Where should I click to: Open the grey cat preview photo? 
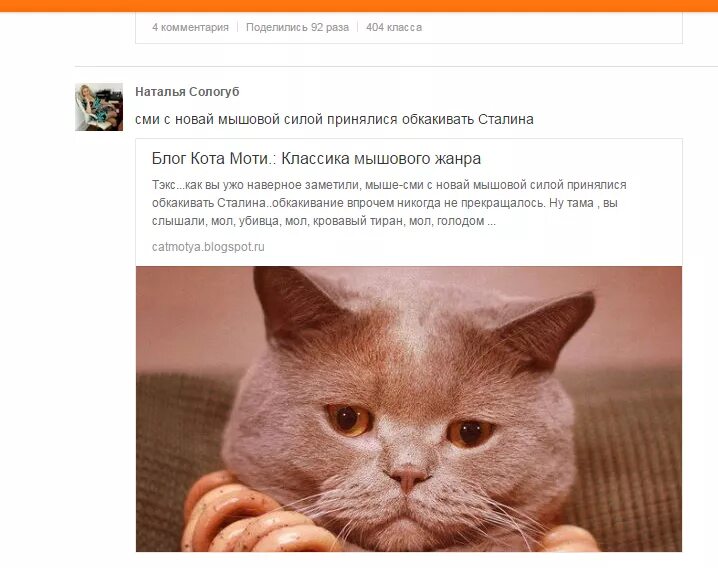coord(408,409)
